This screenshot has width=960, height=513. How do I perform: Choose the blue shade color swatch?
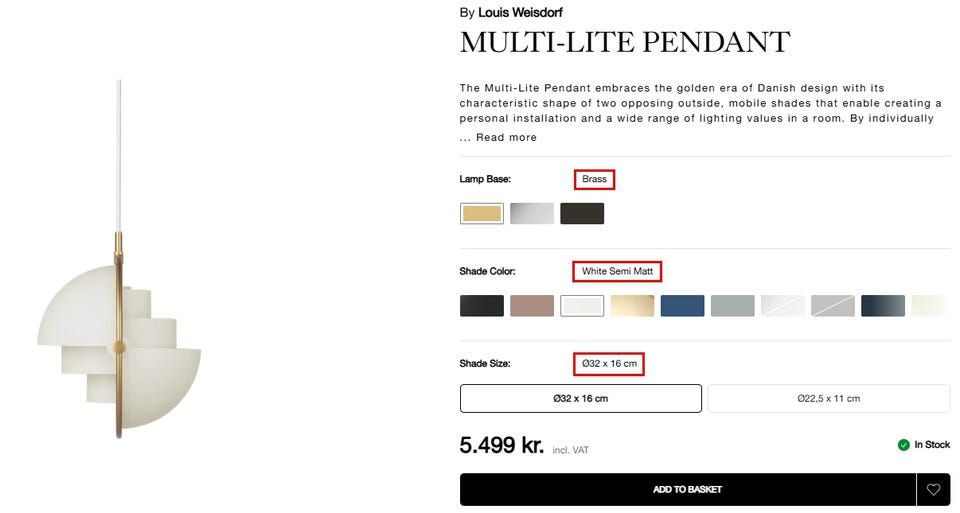682,306
